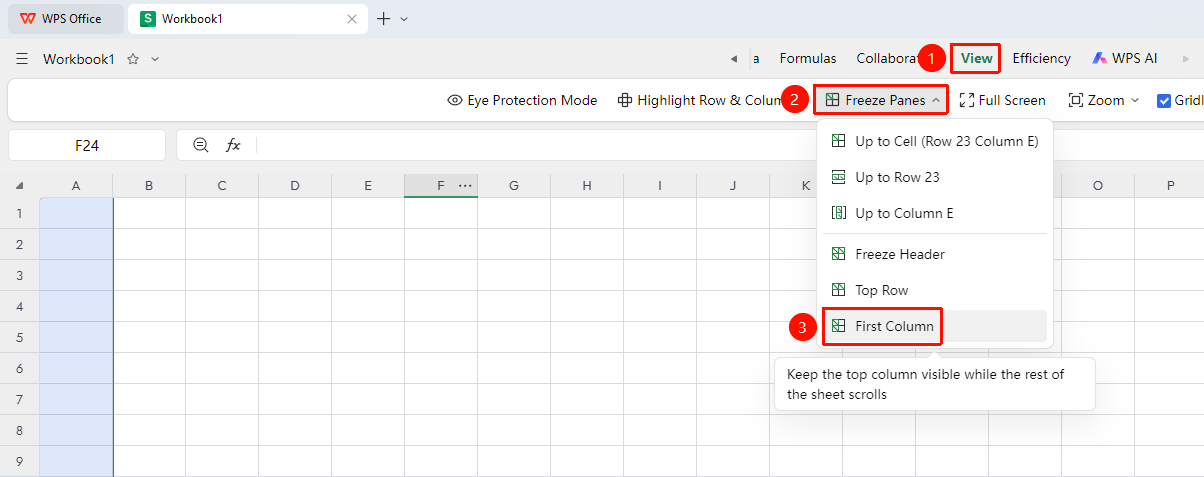Open the Collaboration ribbon tab
Viewport: 1204px width, 477px height.
[887, 59]
